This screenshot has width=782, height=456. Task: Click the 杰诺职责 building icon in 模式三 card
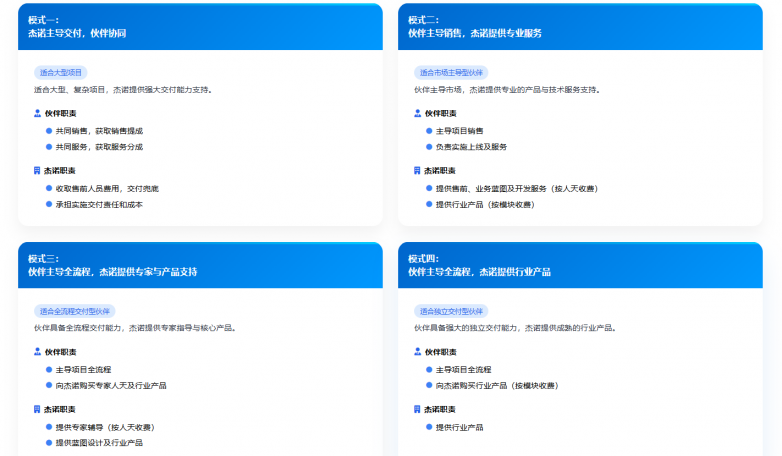[38, 409]
